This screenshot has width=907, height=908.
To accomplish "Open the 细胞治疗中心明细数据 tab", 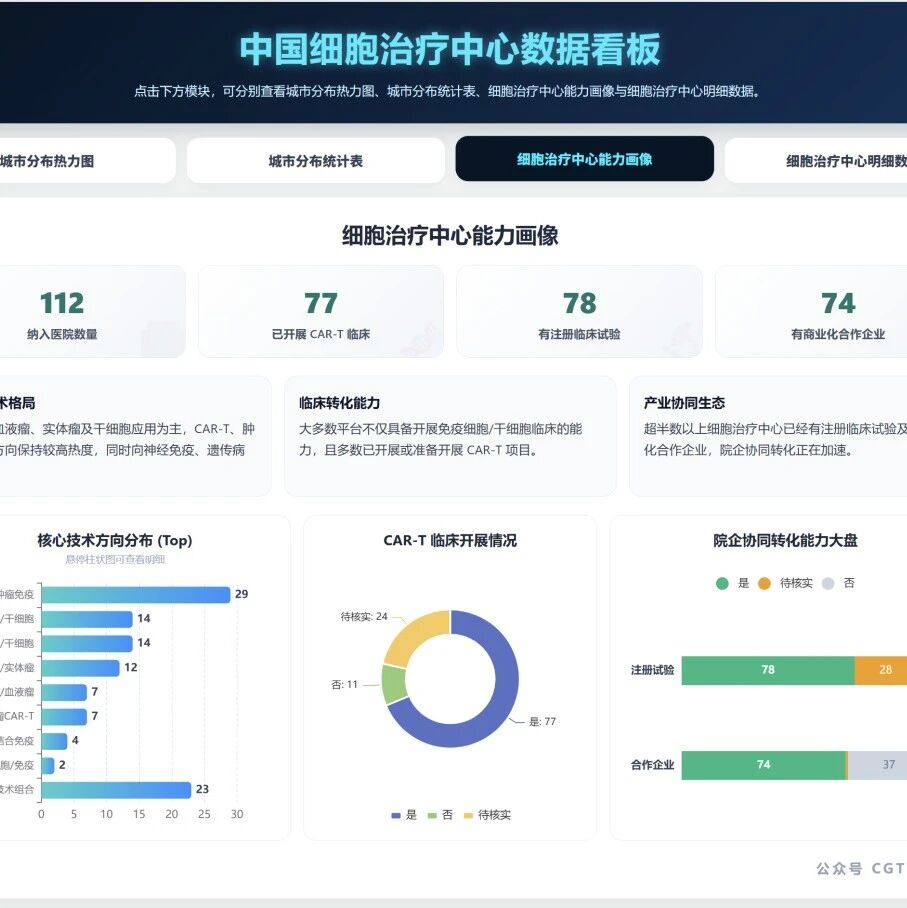I will (x=817, y=160).
